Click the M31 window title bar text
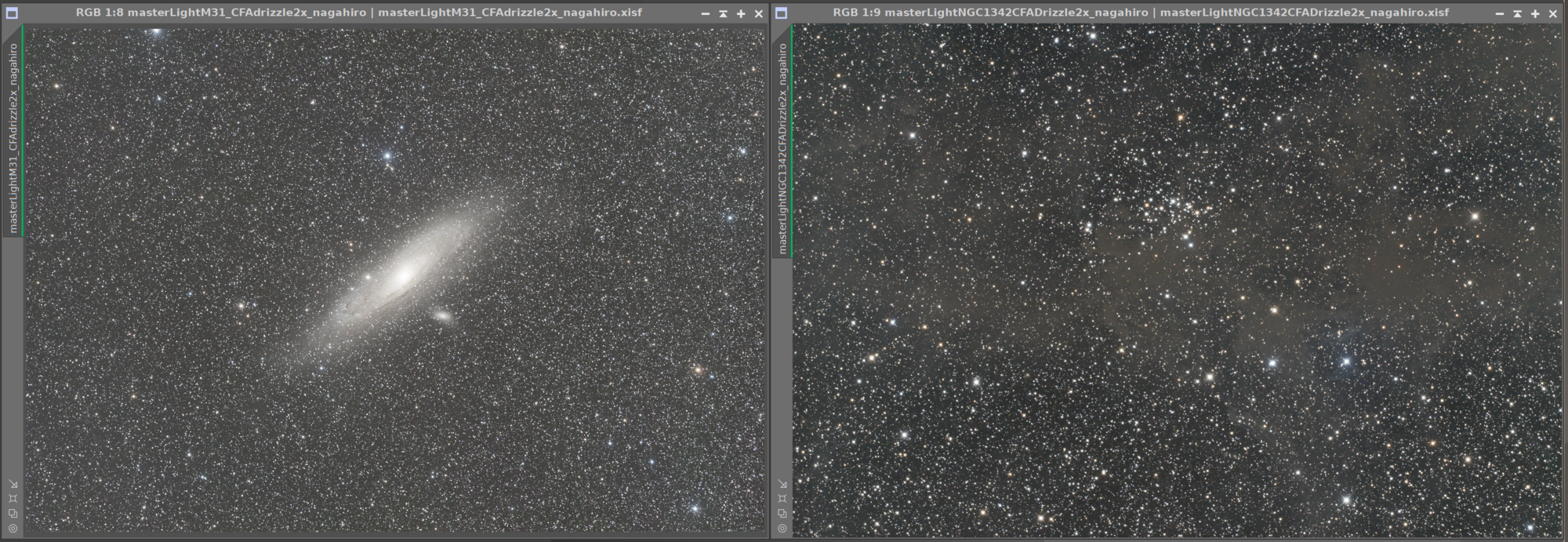This screenshot has width=1568, height=542. coord(359,13)
